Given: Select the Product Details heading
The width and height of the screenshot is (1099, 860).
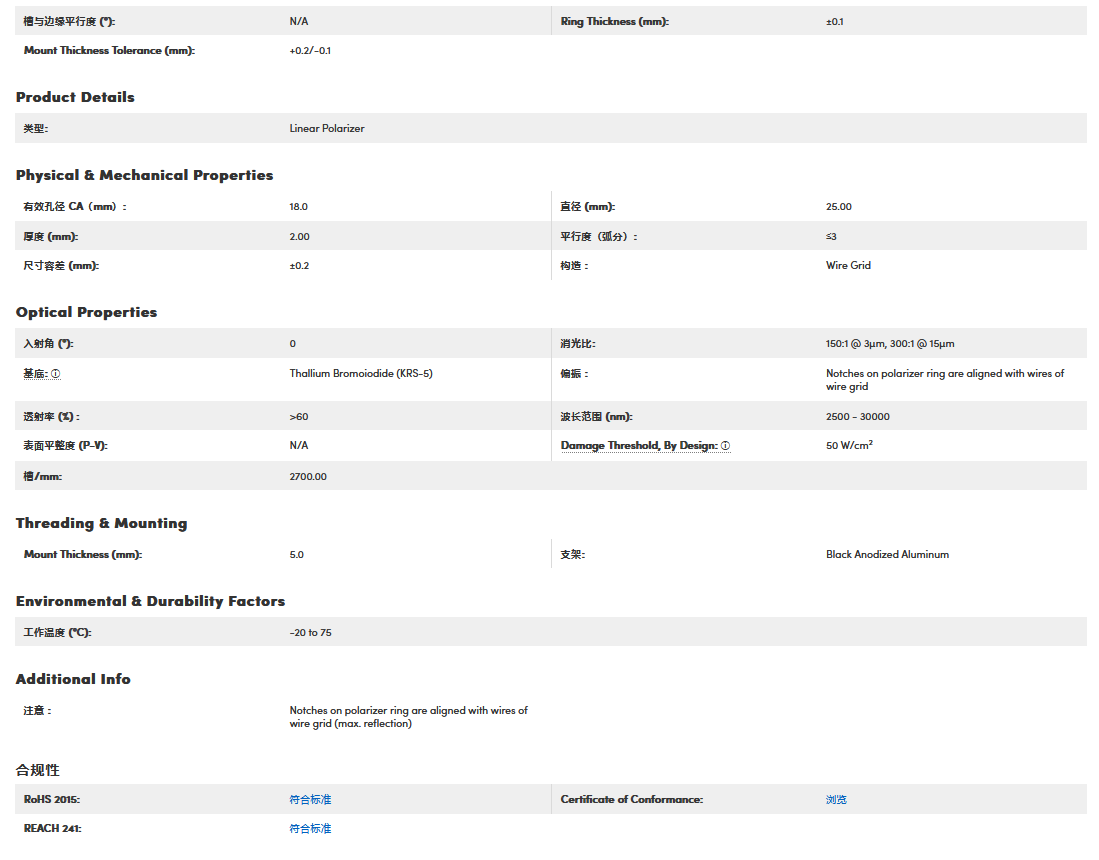Looking at the screenshot, I should tap(75, 97).
